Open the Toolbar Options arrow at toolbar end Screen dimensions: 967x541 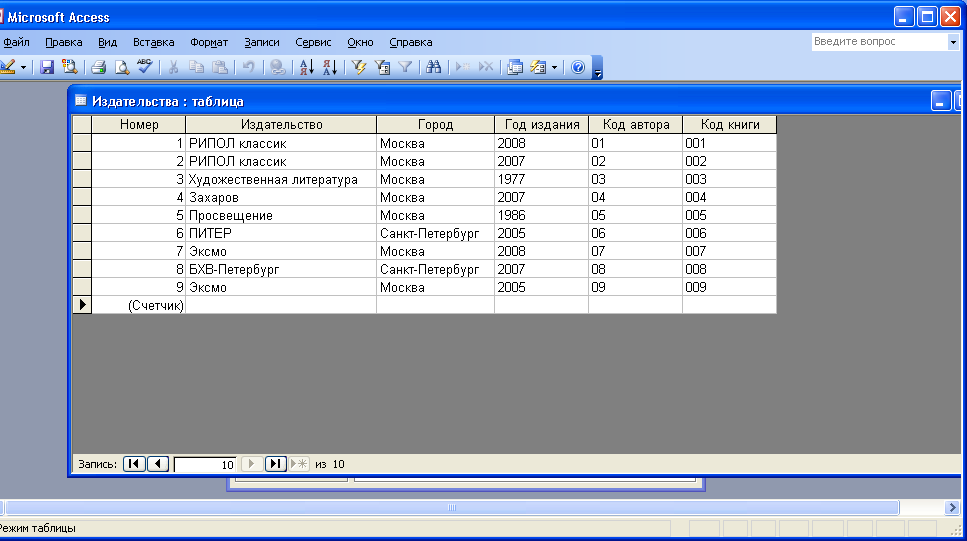tap(597, 68)
